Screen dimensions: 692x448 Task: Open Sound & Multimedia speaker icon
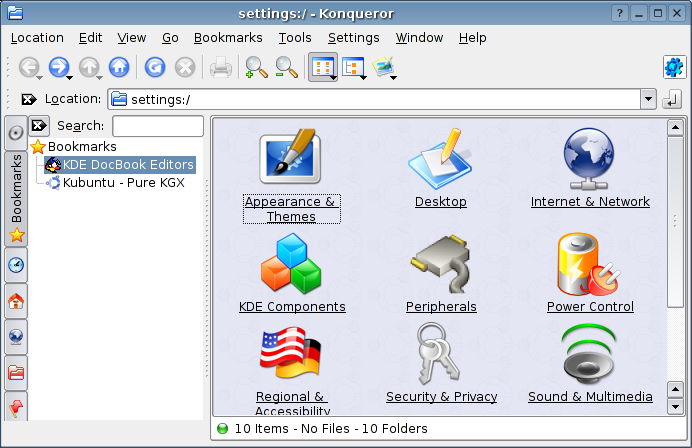coord(589,355)
